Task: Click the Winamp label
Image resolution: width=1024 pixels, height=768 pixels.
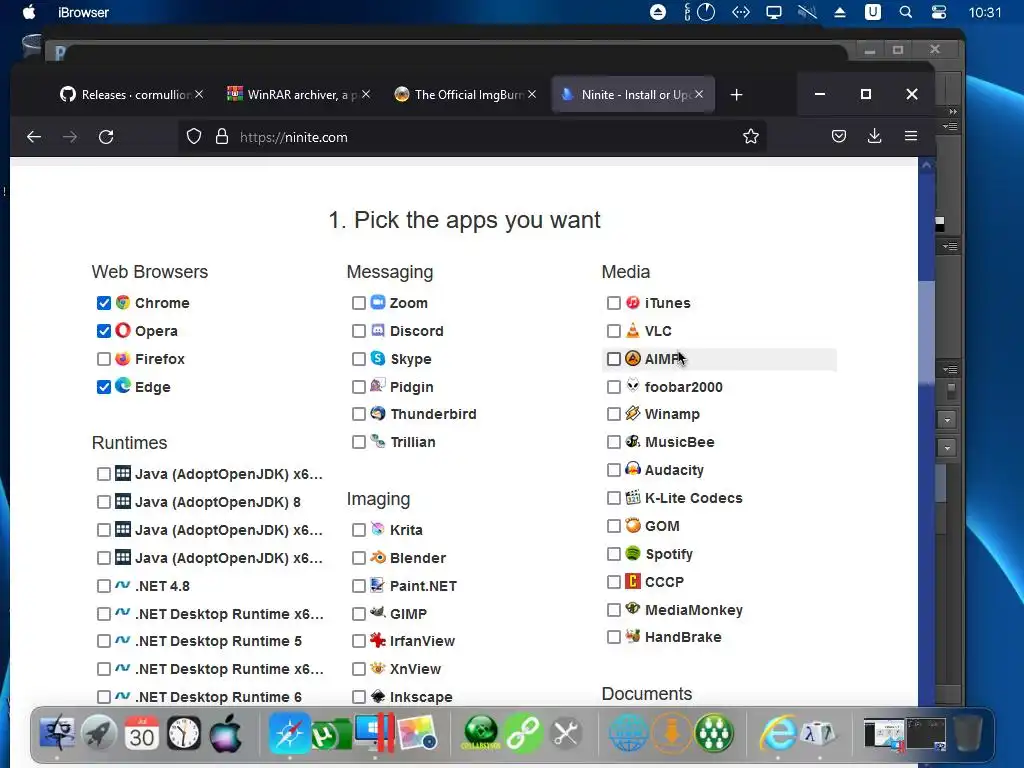Action: (672, 414)
